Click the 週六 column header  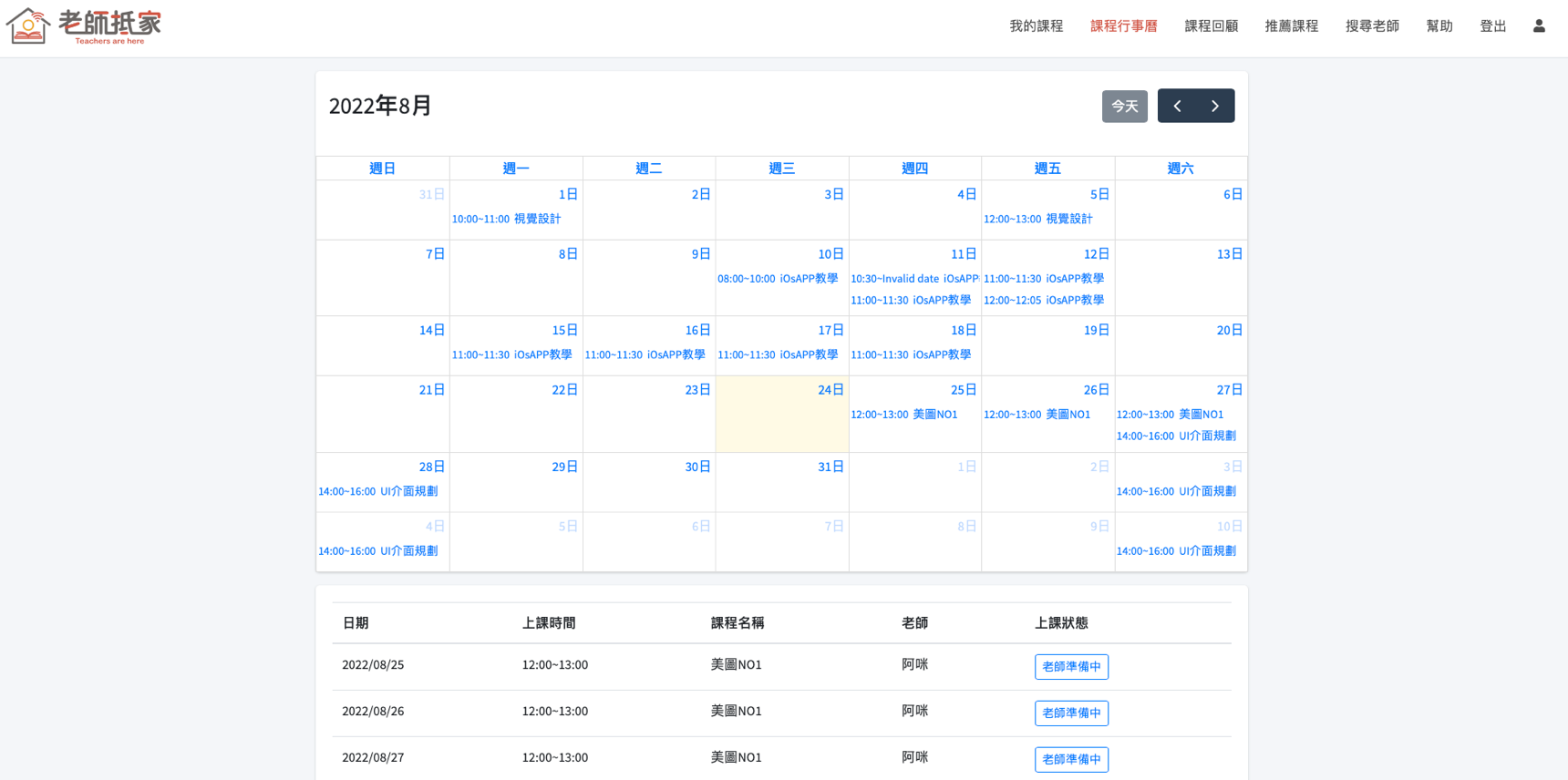(x=1181, y=169)
